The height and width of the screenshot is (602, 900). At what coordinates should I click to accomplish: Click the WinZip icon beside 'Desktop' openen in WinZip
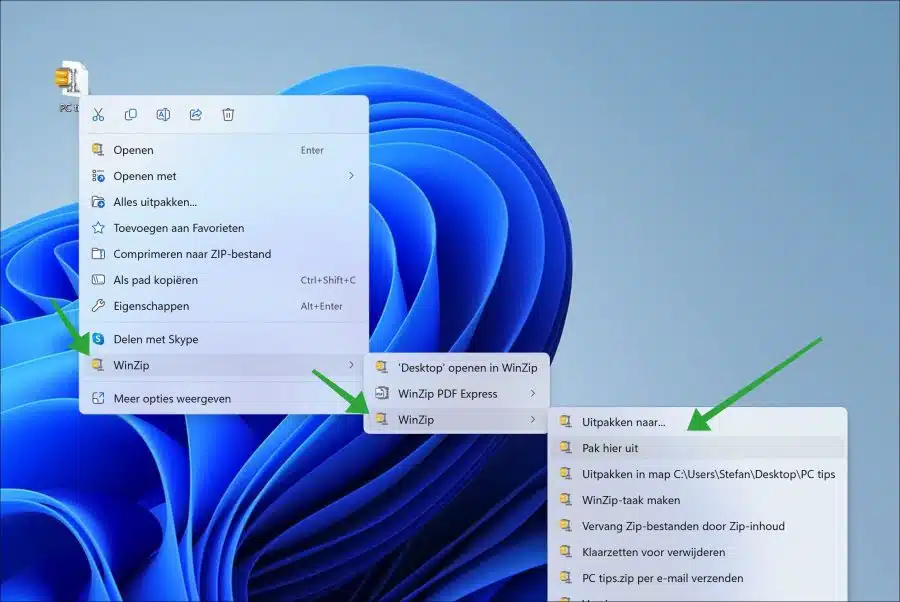[382, 367]
